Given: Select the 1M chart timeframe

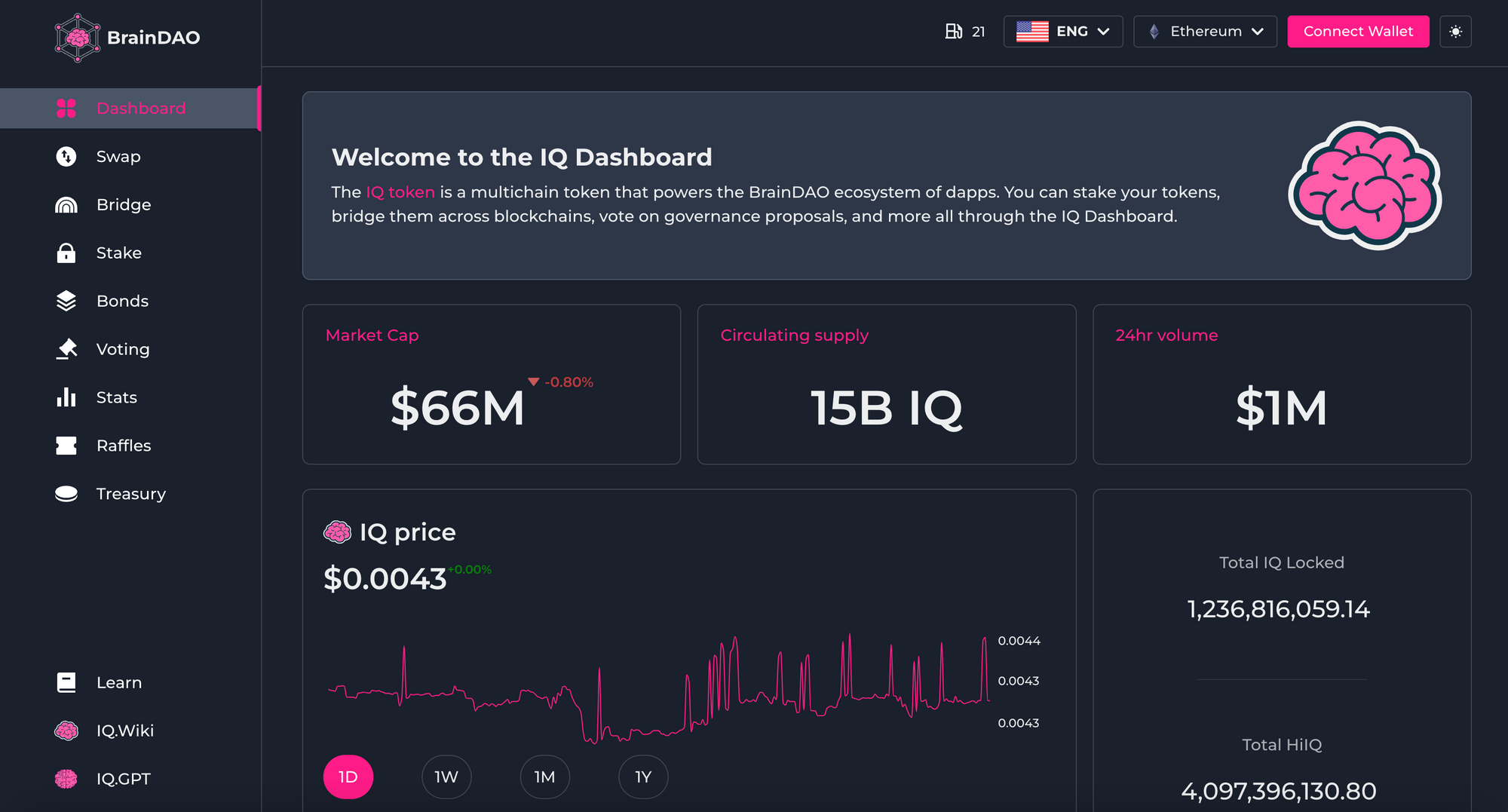Looking at the screenshot, I should tap(544, 777).
